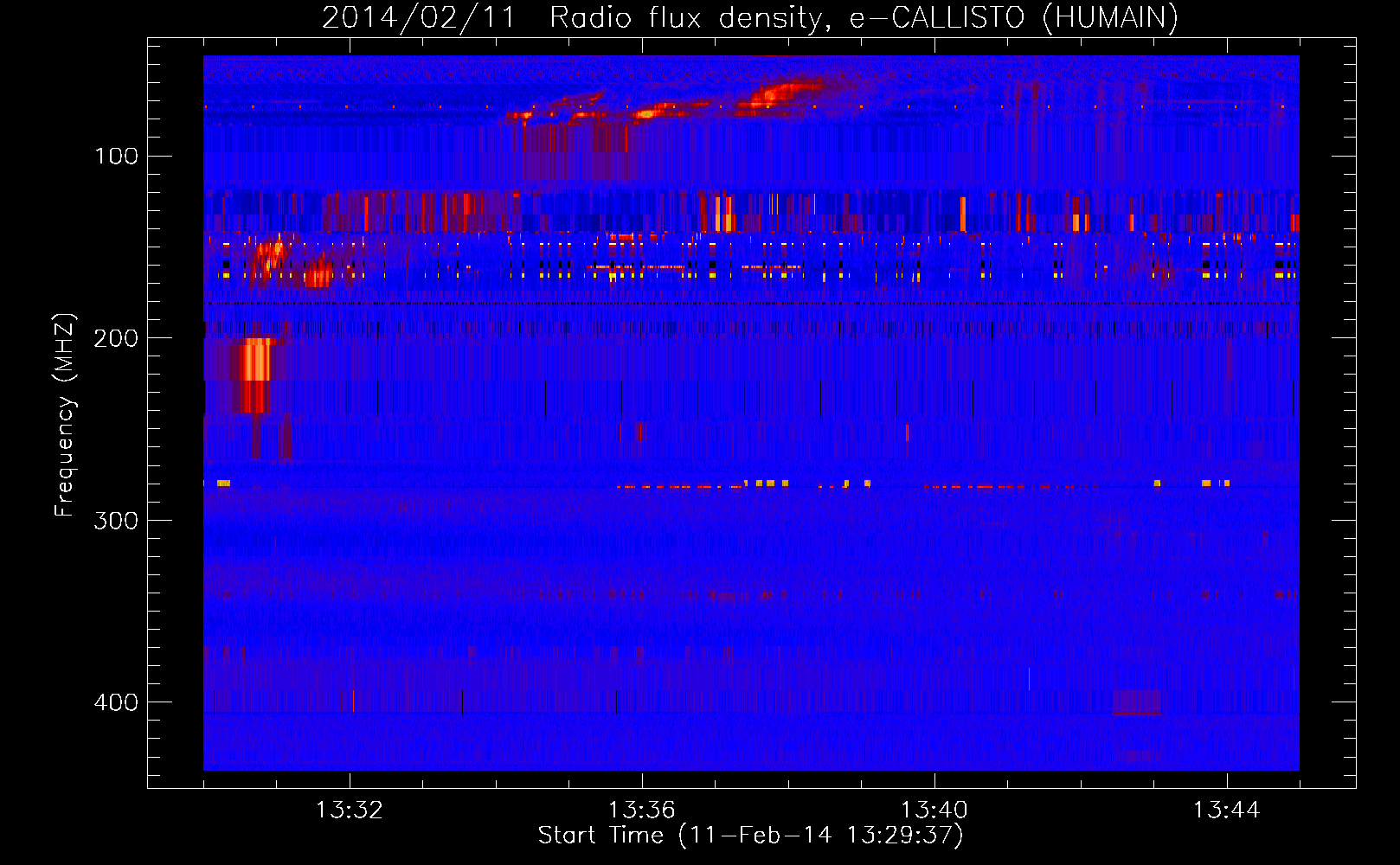Select the 13:44 time tick label
This screenshot has width=1400, height=865.
pyautogui.click(x=1227, y=811)
